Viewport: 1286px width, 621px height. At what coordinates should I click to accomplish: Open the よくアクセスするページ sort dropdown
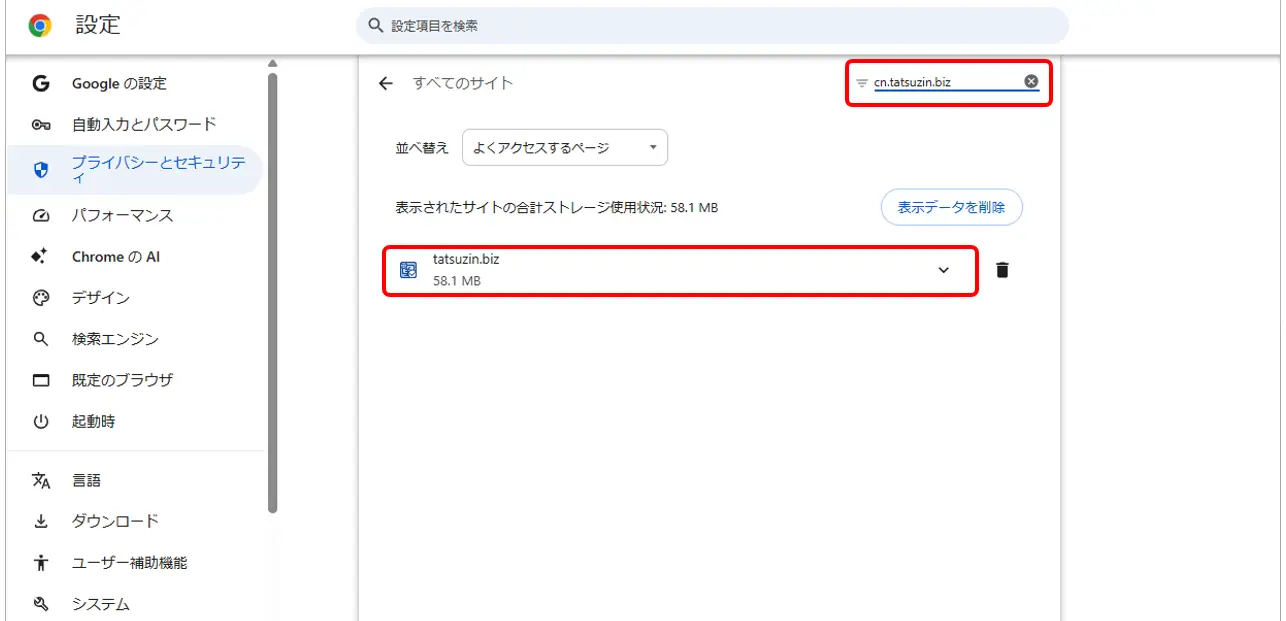pos(565,148)
